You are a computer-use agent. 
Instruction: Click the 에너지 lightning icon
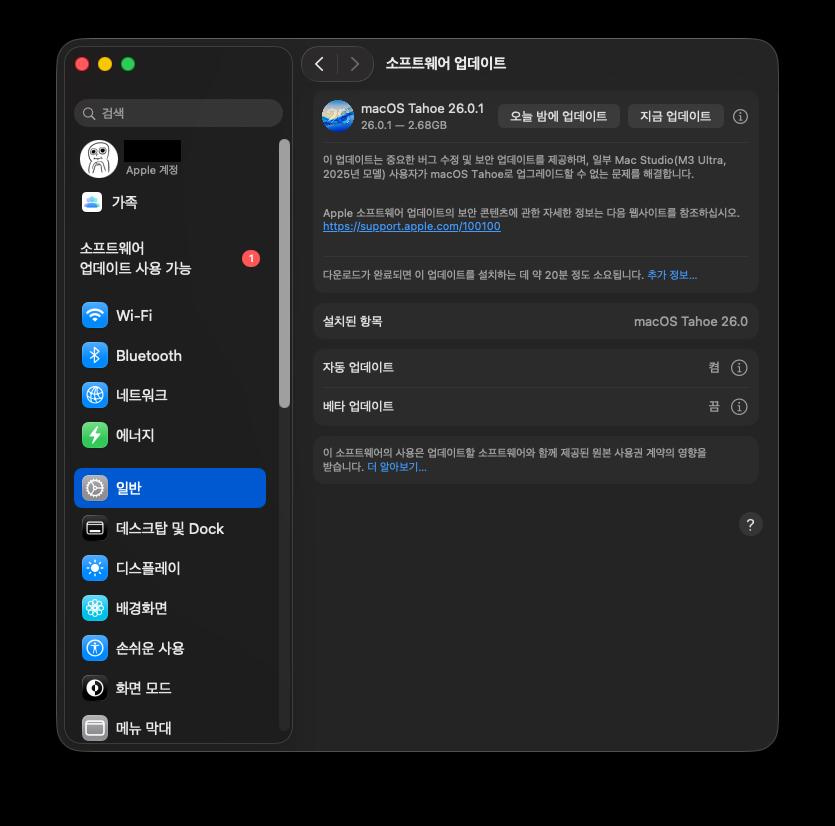click(x=95, y=436)
